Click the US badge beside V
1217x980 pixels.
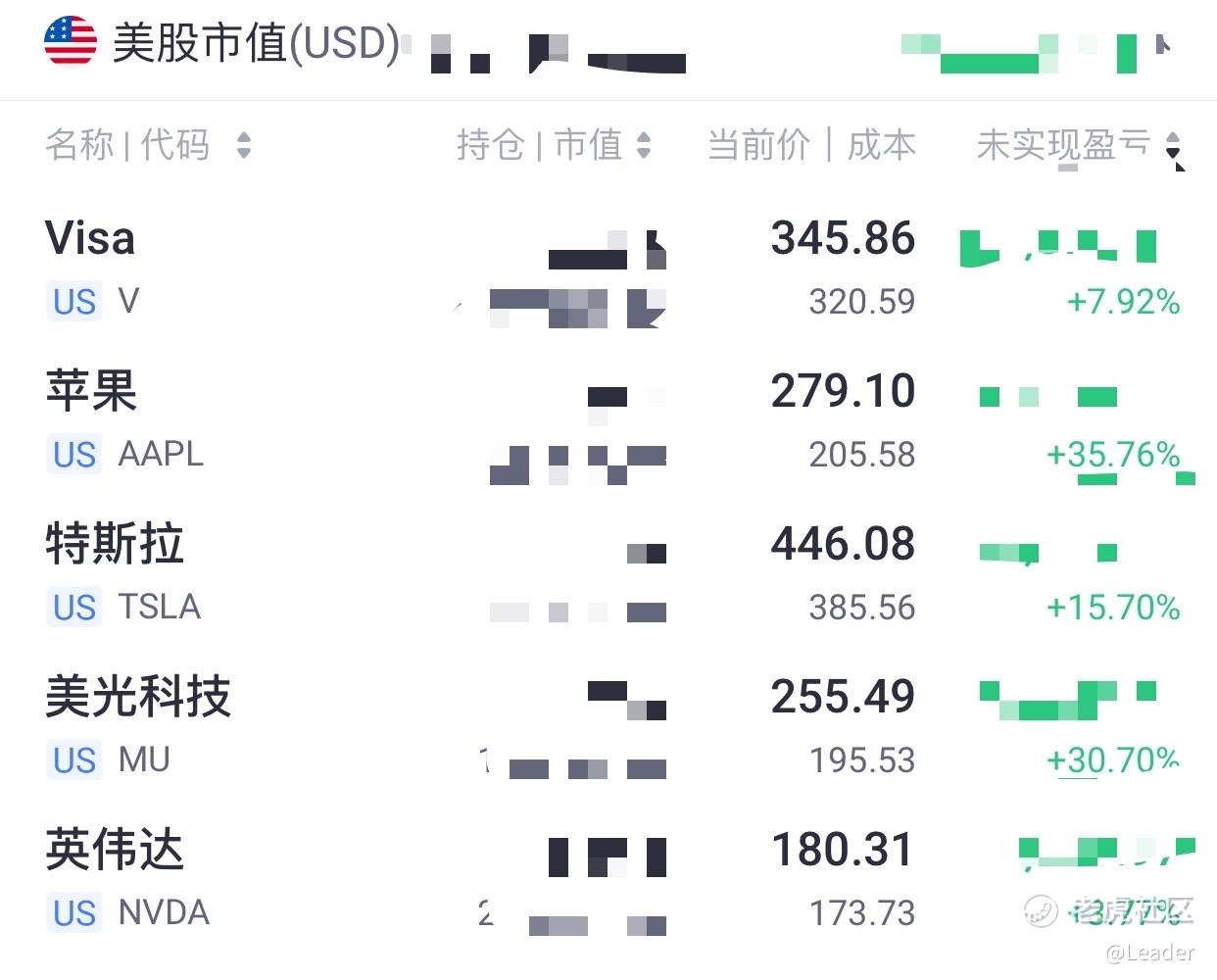point(74,301)
